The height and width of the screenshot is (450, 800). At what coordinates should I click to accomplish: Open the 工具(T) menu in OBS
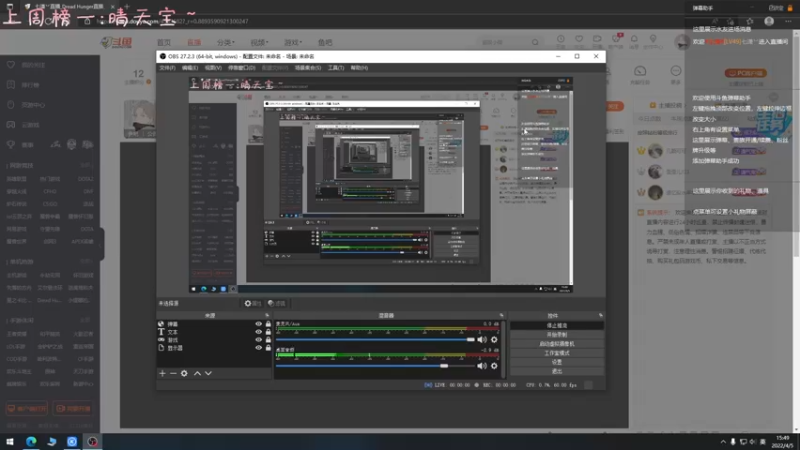(x=336, y=68)
